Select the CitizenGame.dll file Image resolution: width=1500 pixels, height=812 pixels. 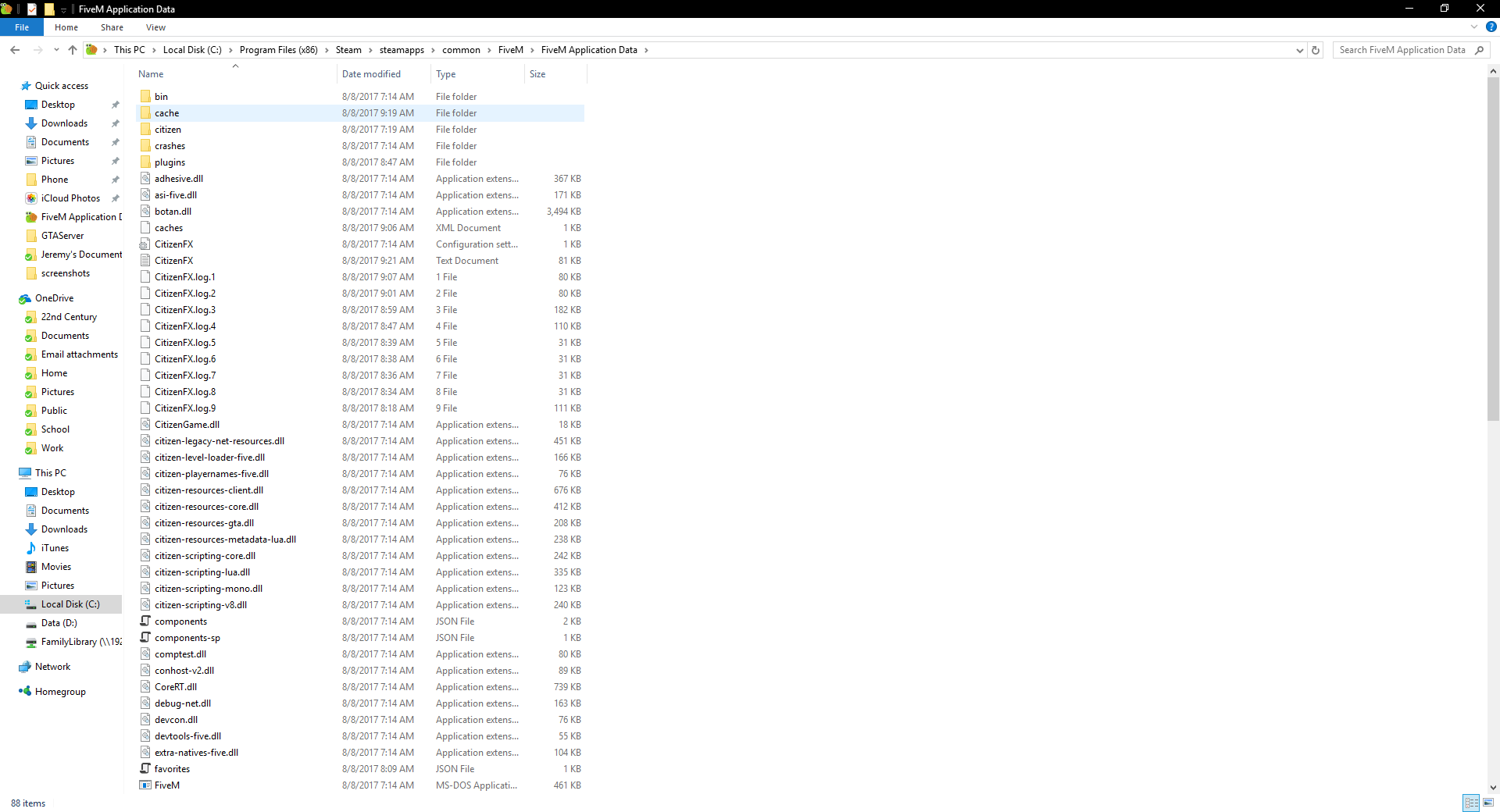coord(360,425)
